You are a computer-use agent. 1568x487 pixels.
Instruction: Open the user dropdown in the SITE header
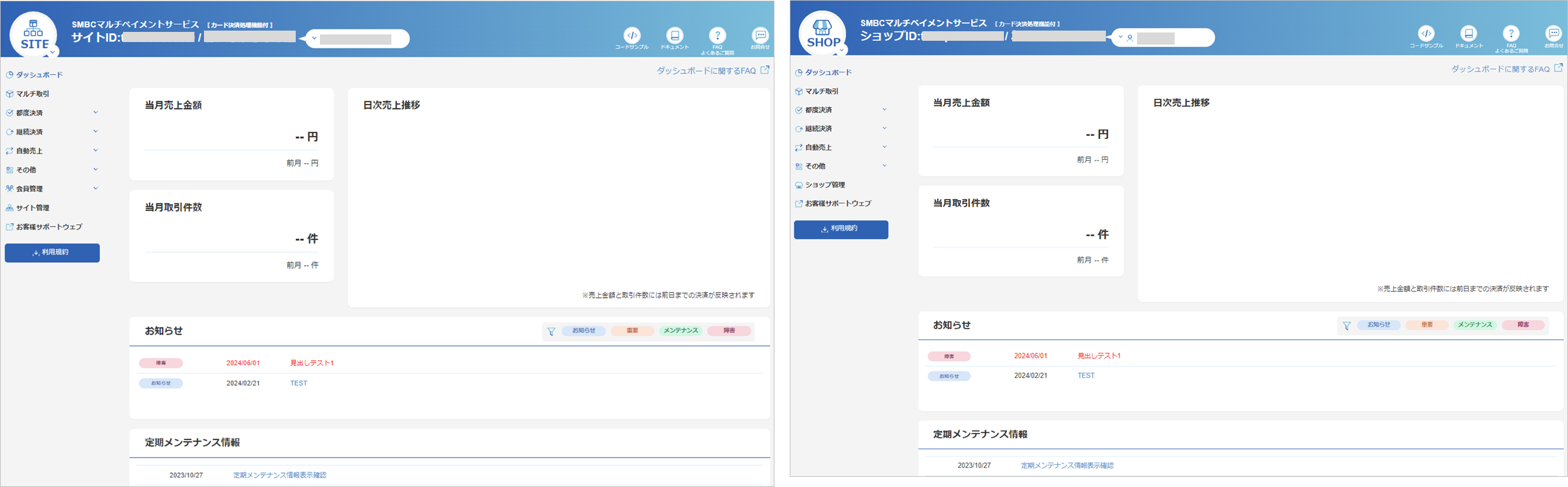click(357, 39)
